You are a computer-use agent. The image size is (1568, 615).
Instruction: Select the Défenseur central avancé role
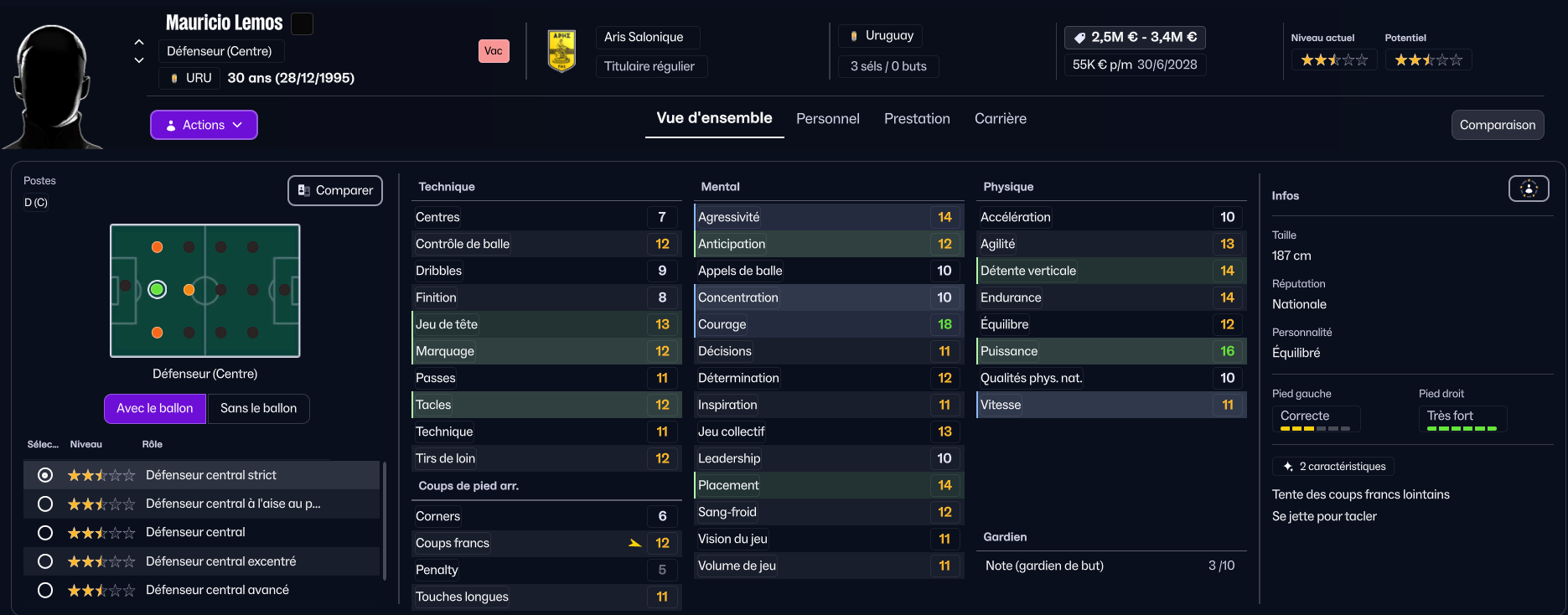45,590
